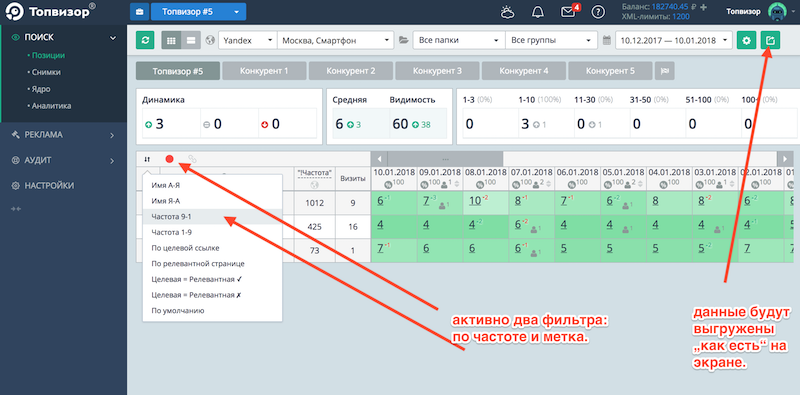Viewport: 800px width, 395px height.
Task: Click the briefcase projects icon
Action: 139,12
